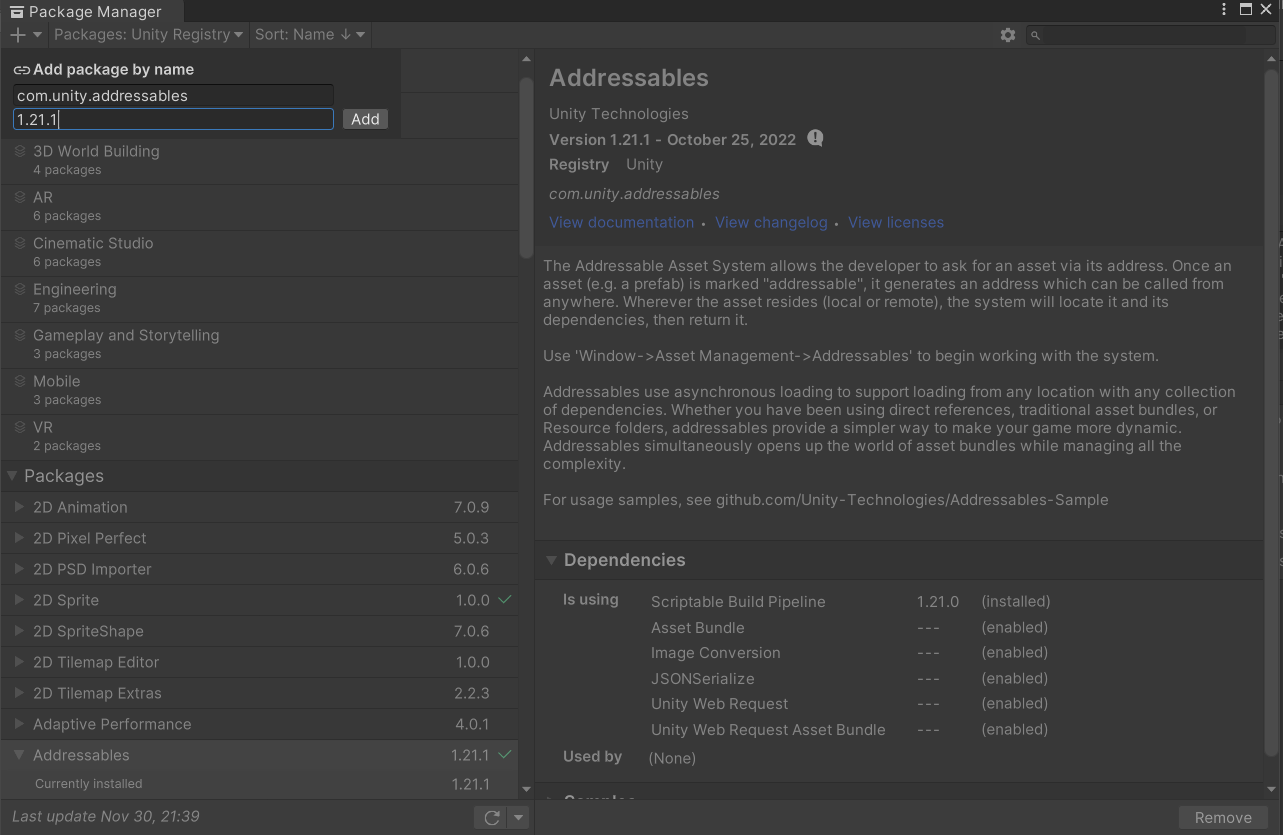The image size is (1283, 835).
Task: Open the Packages: Unity Registry dropdown
Action: coord(148,35)
